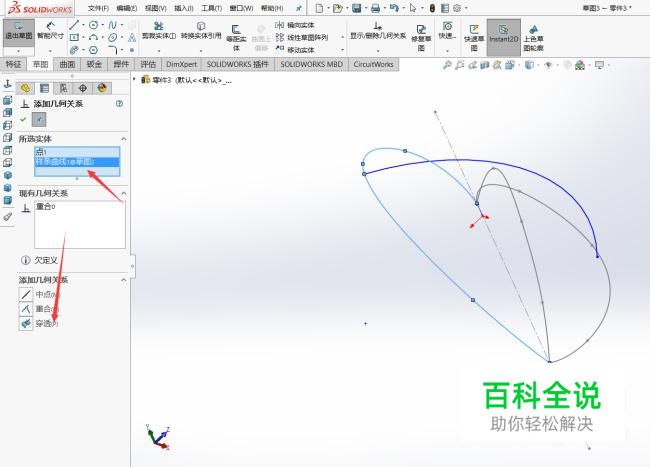Click Trim Entities (剪裁实体)
This screenshot has width=650, height=467.
point(159,31)
